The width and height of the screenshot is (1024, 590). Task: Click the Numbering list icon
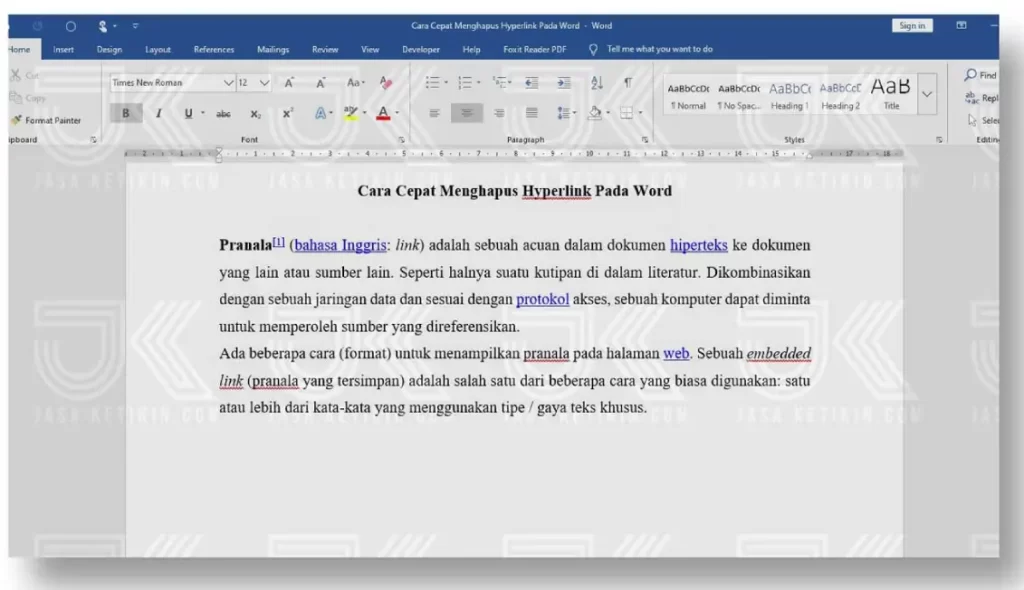(465, 82)
